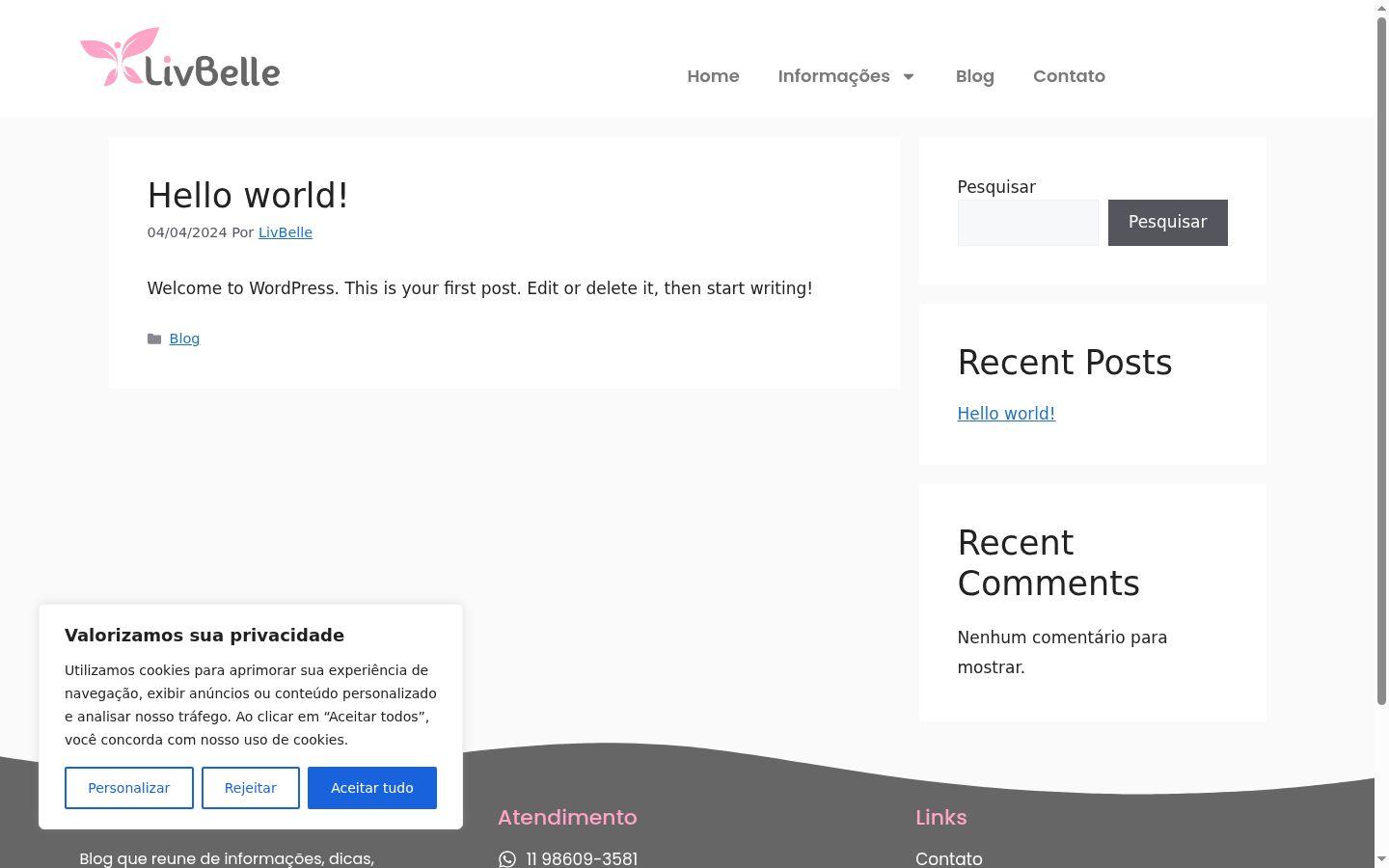Screen dimensions: 1389x868
Task: Accept cookies with Aceitar tudo
Action: pos(372,788)
